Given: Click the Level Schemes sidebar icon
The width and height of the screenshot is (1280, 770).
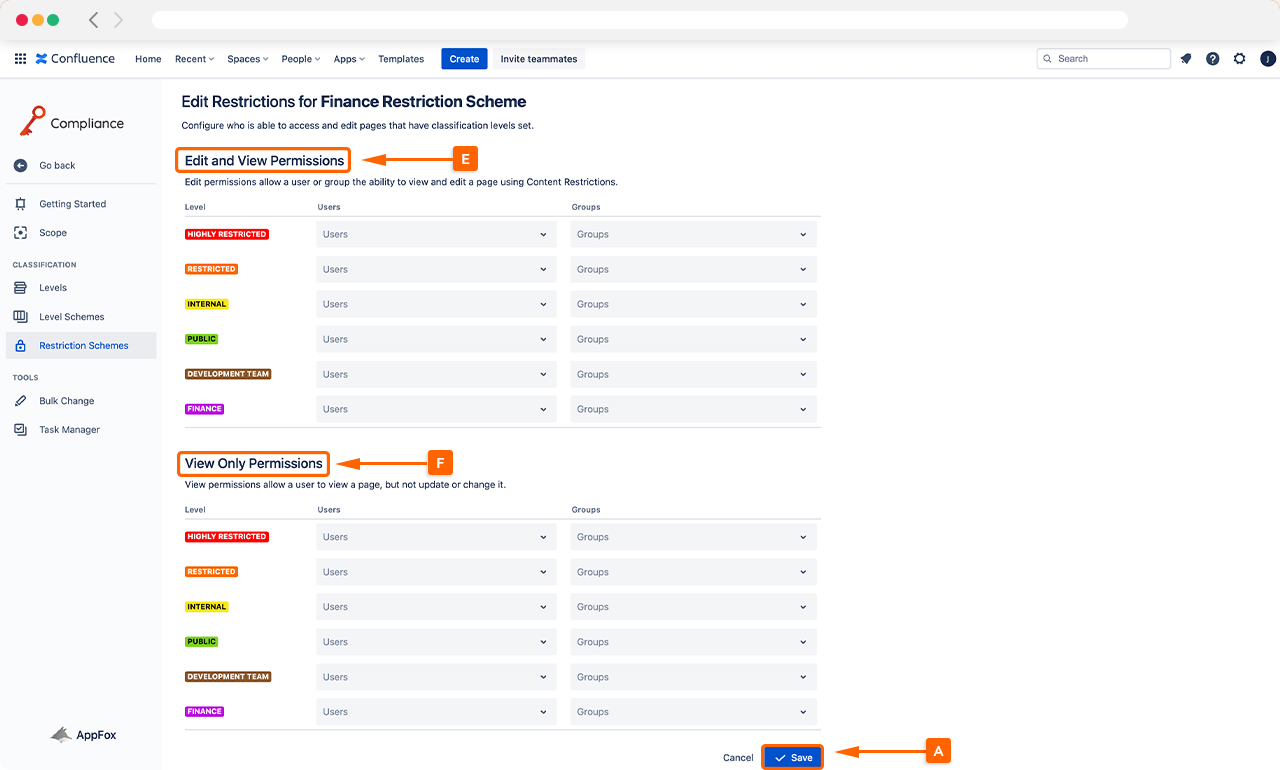Looking at the screenshot, I should click(20, 317).
